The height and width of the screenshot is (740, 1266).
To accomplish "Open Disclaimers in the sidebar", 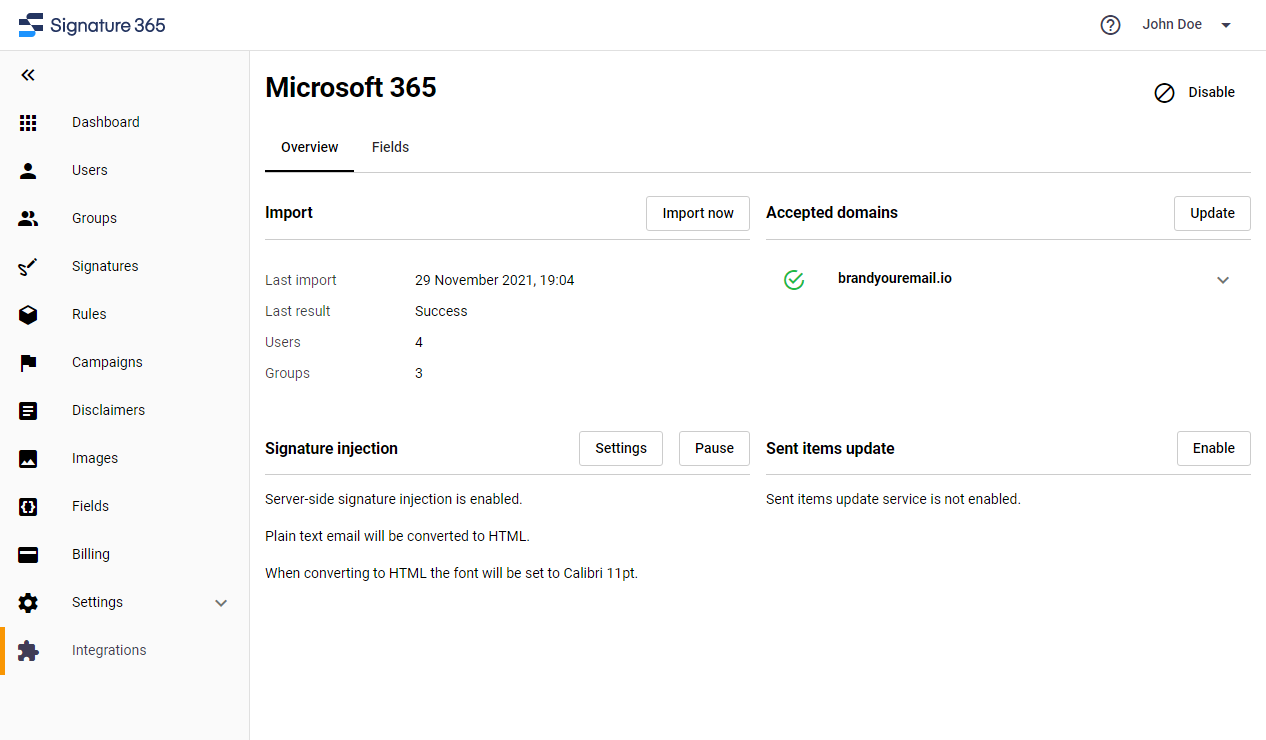I will coord(108,410).
